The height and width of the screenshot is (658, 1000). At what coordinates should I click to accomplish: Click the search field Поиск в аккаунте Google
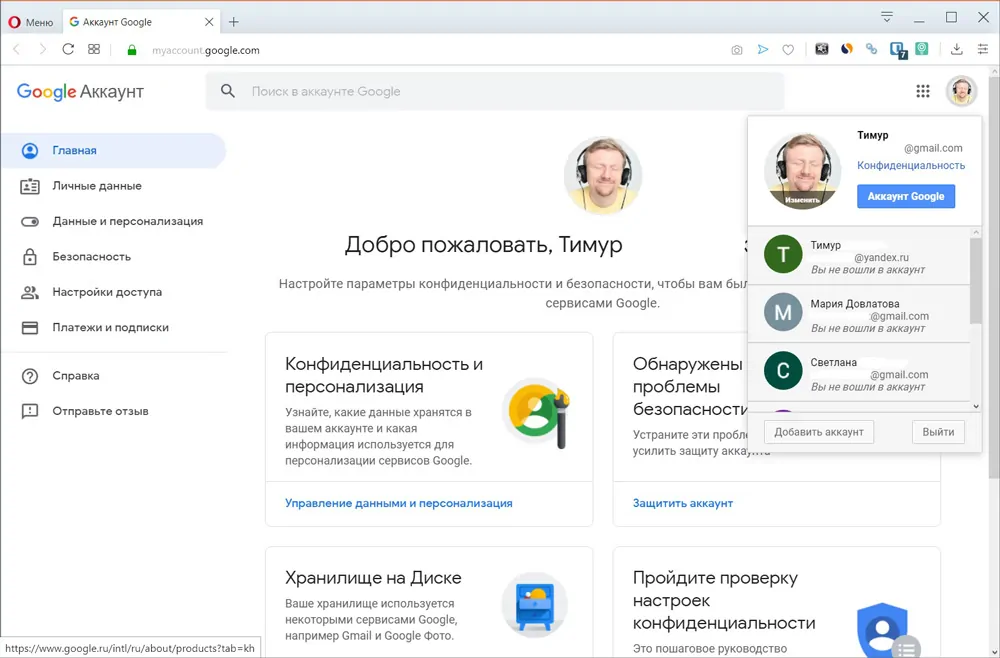tap(495, 91)
